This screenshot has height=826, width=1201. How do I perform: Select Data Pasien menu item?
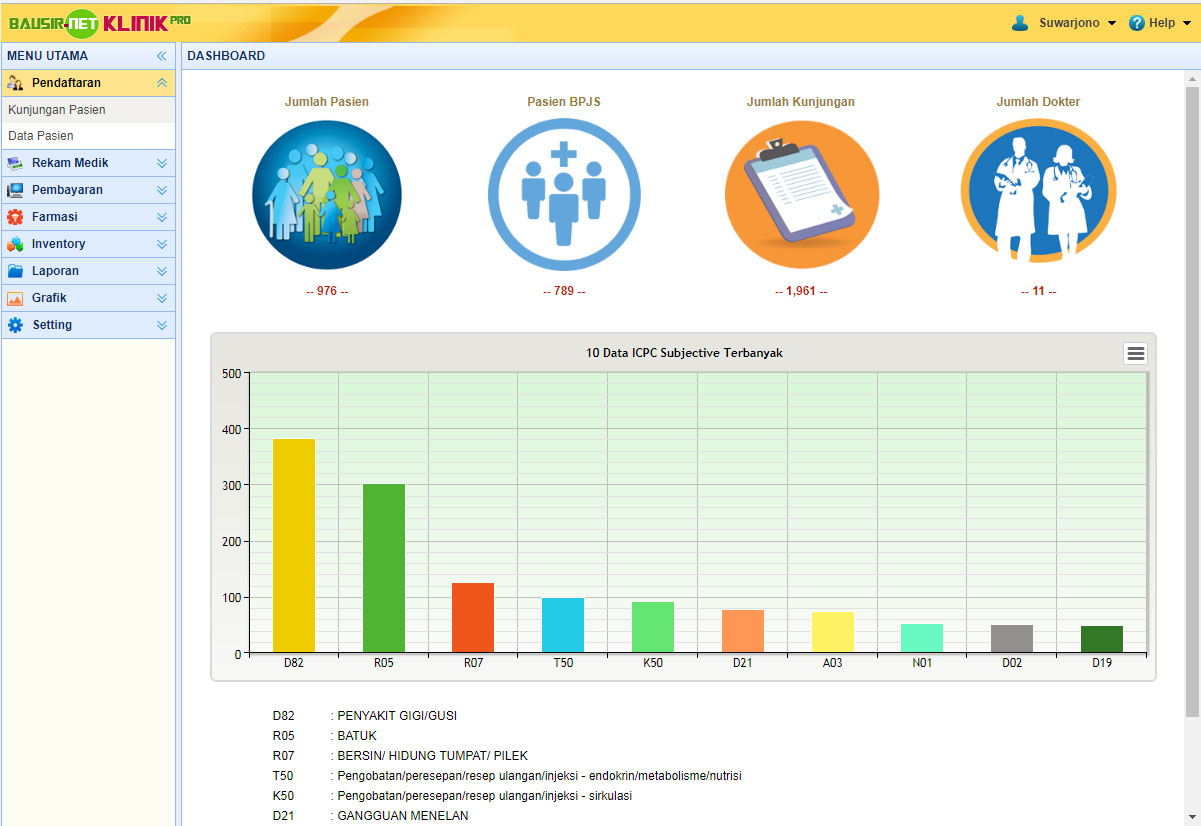[x=41, y=136]
